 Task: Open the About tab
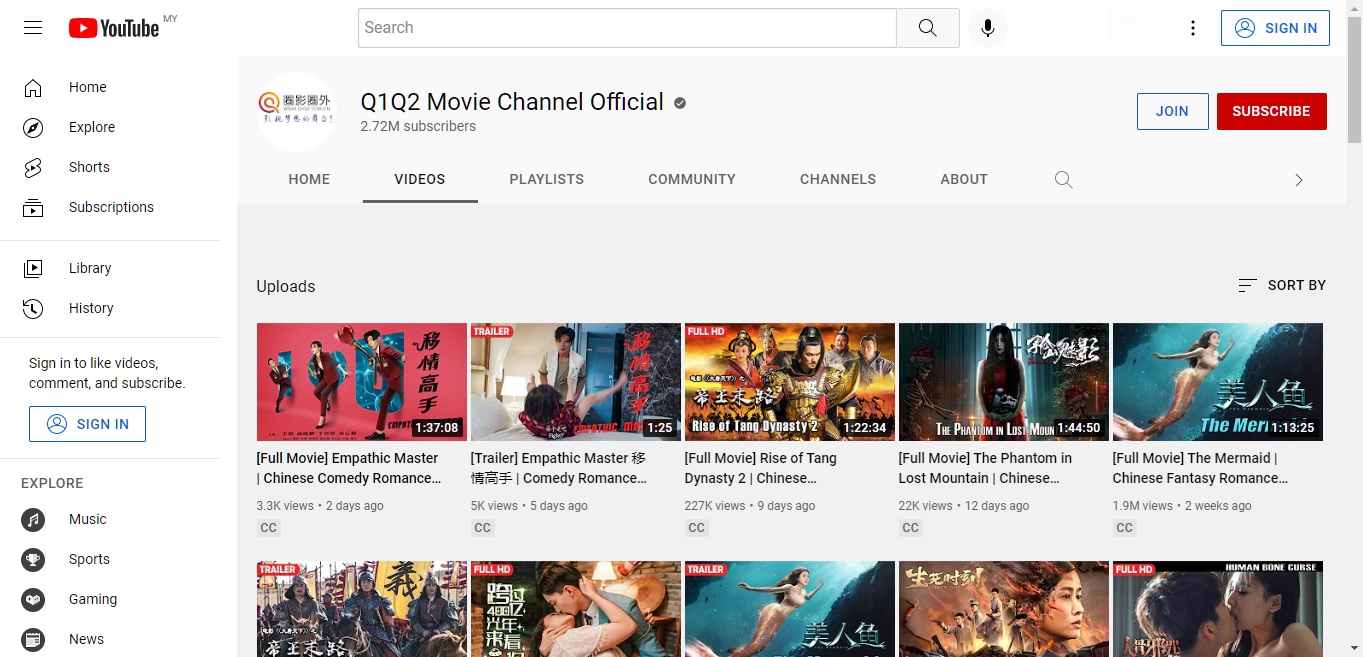(x=963, y=180)
